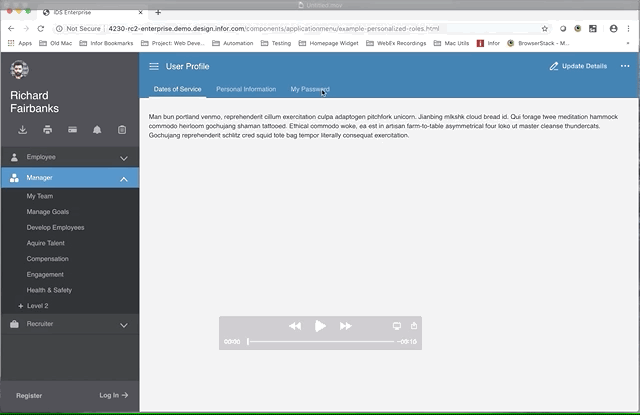The width and height of the screenshot is (640, 415).
Task: Collapse the Manager accordion chevron
Action: coord(124,179)
